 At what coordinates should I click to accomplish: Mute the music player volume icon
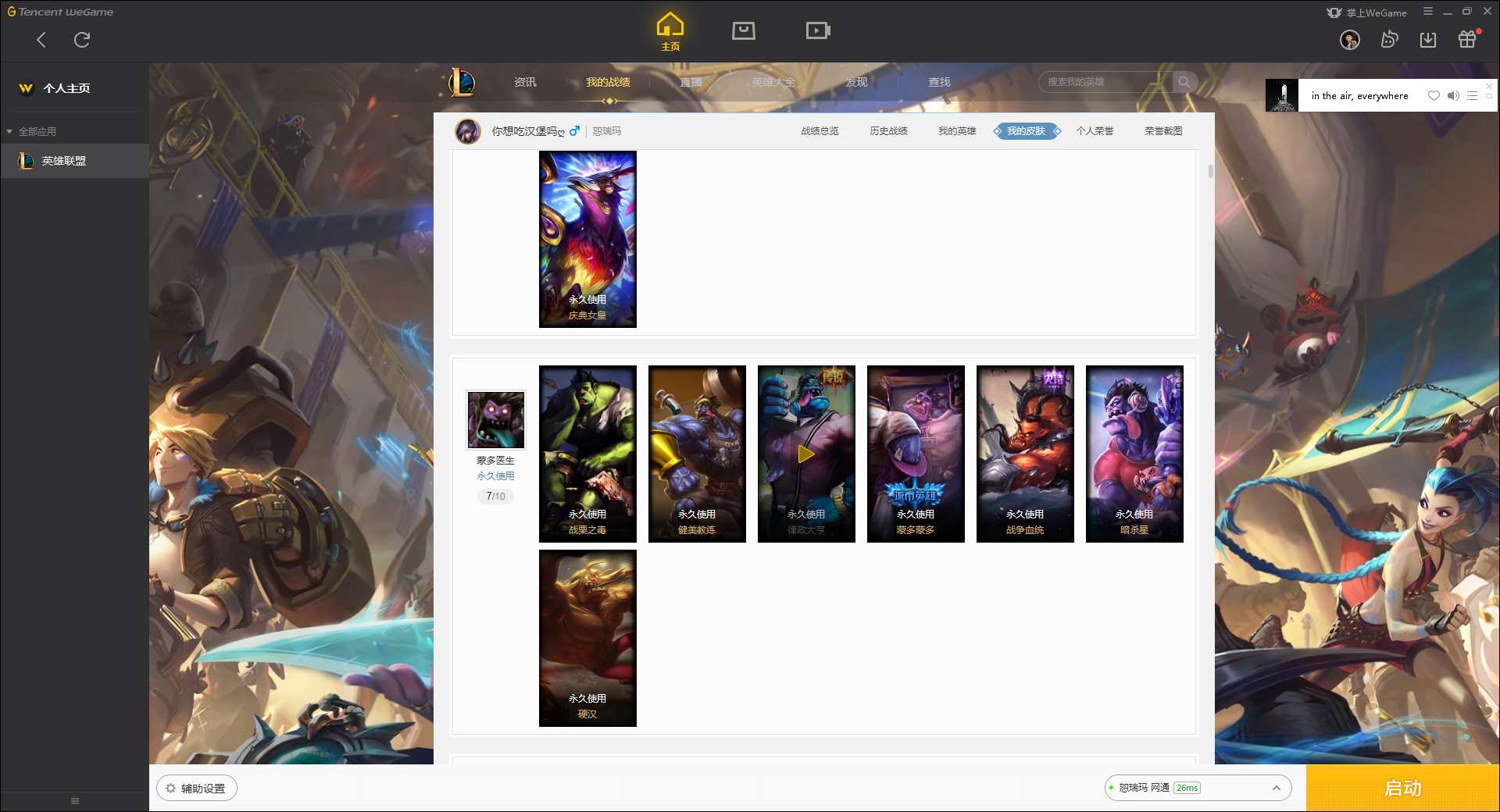point(1453,96)
